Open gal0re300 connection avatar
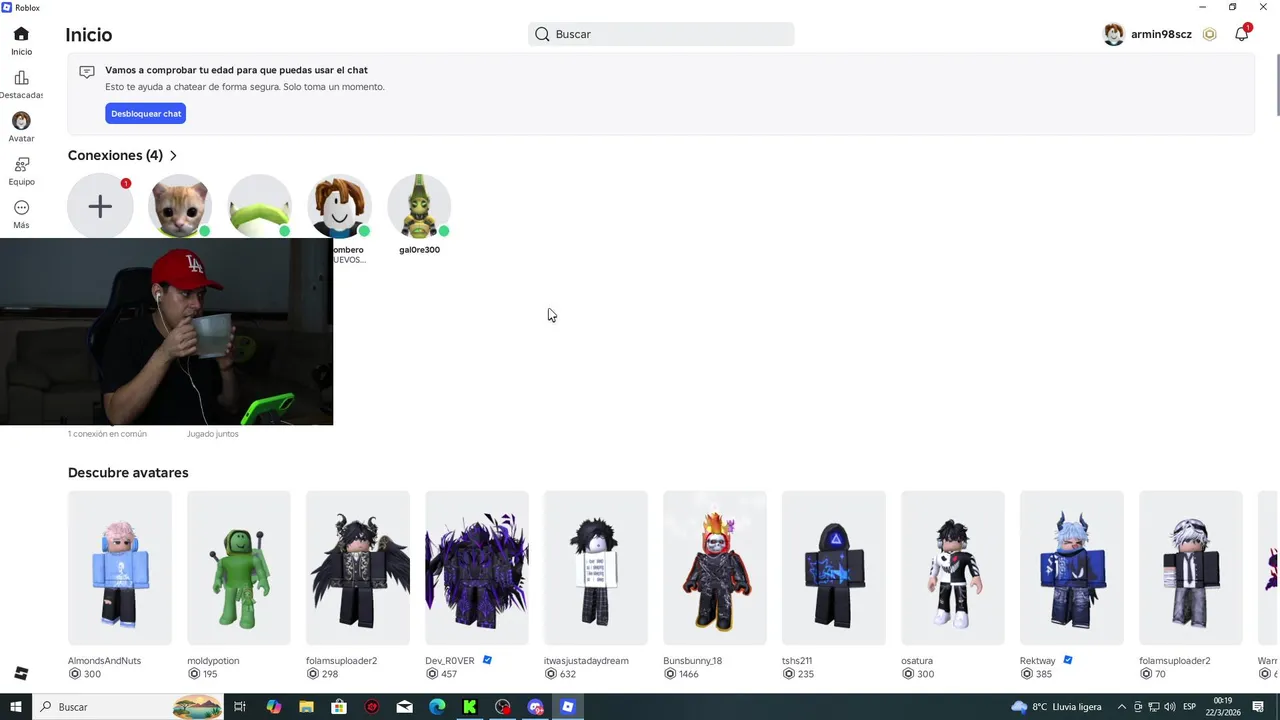 pos(419,206)
